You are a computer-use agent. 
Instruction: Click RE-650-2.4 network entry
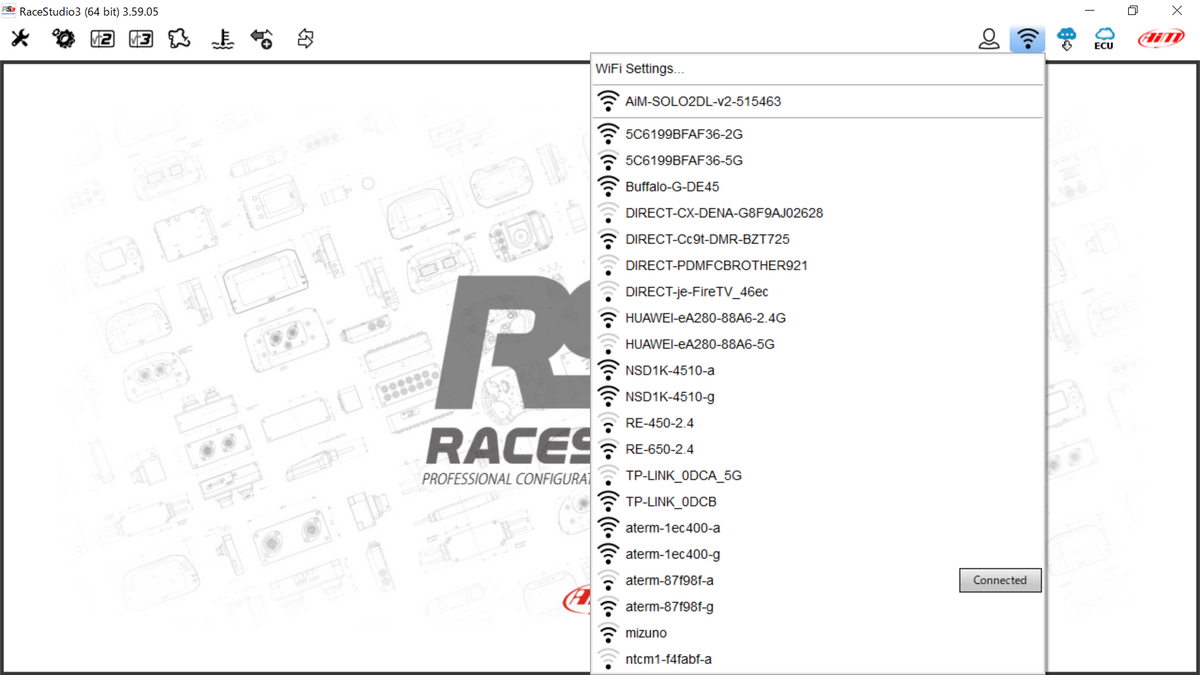click(x=817, y=449)
